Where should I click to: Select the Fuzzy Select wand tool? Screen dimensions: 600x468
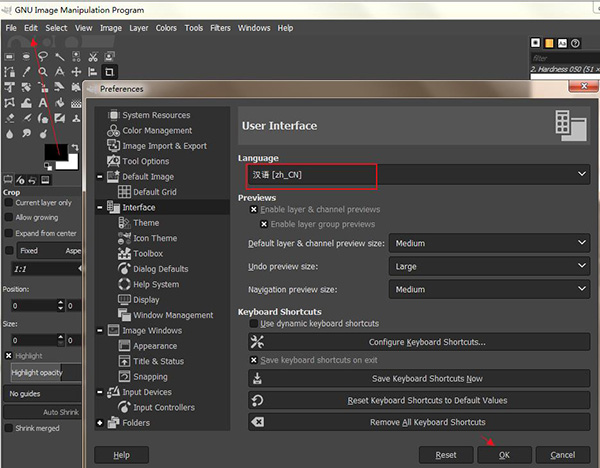(60, 57)
